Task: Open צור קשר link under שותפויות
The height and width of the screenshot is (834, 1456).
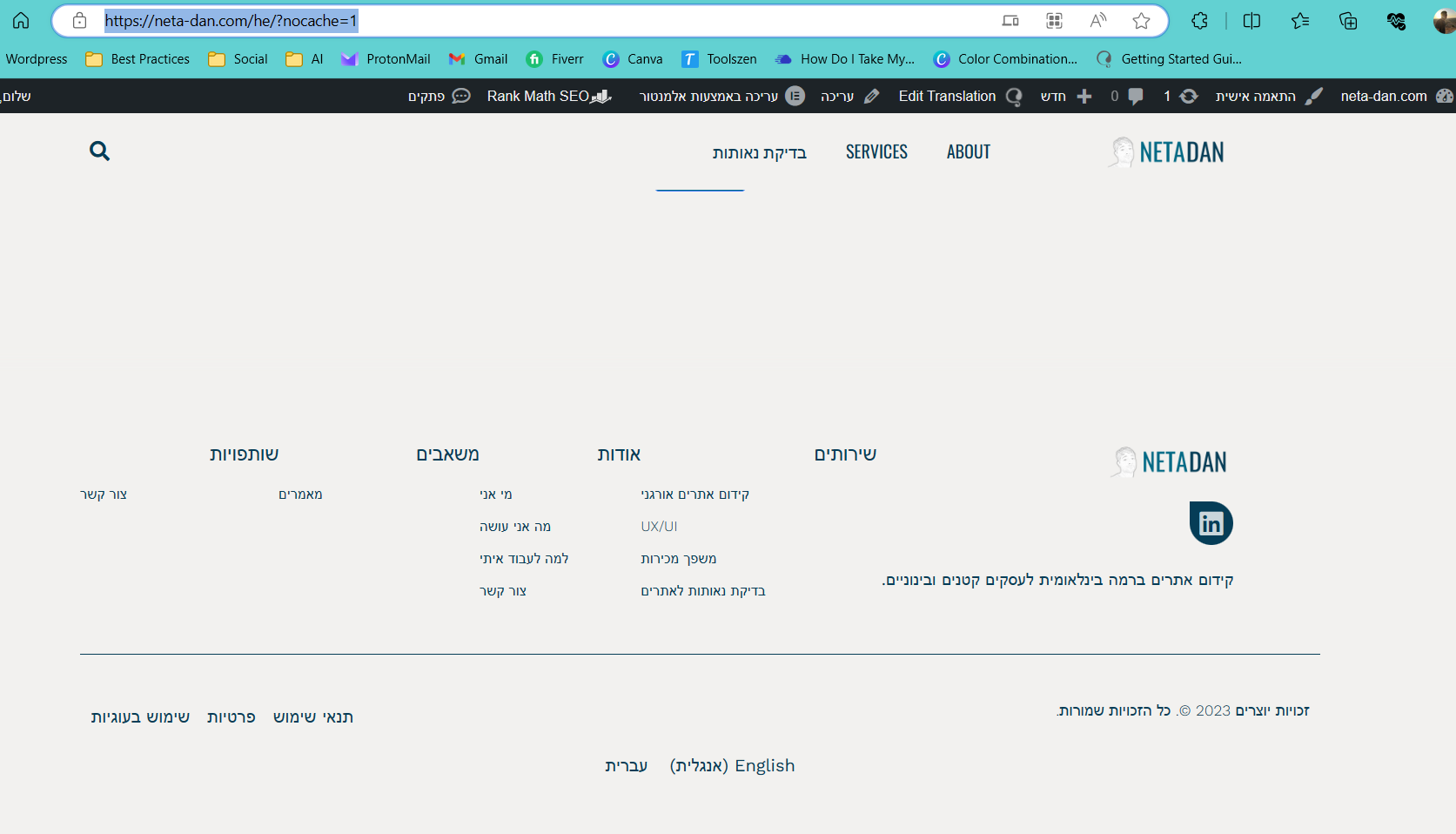Action: (104, 494)
